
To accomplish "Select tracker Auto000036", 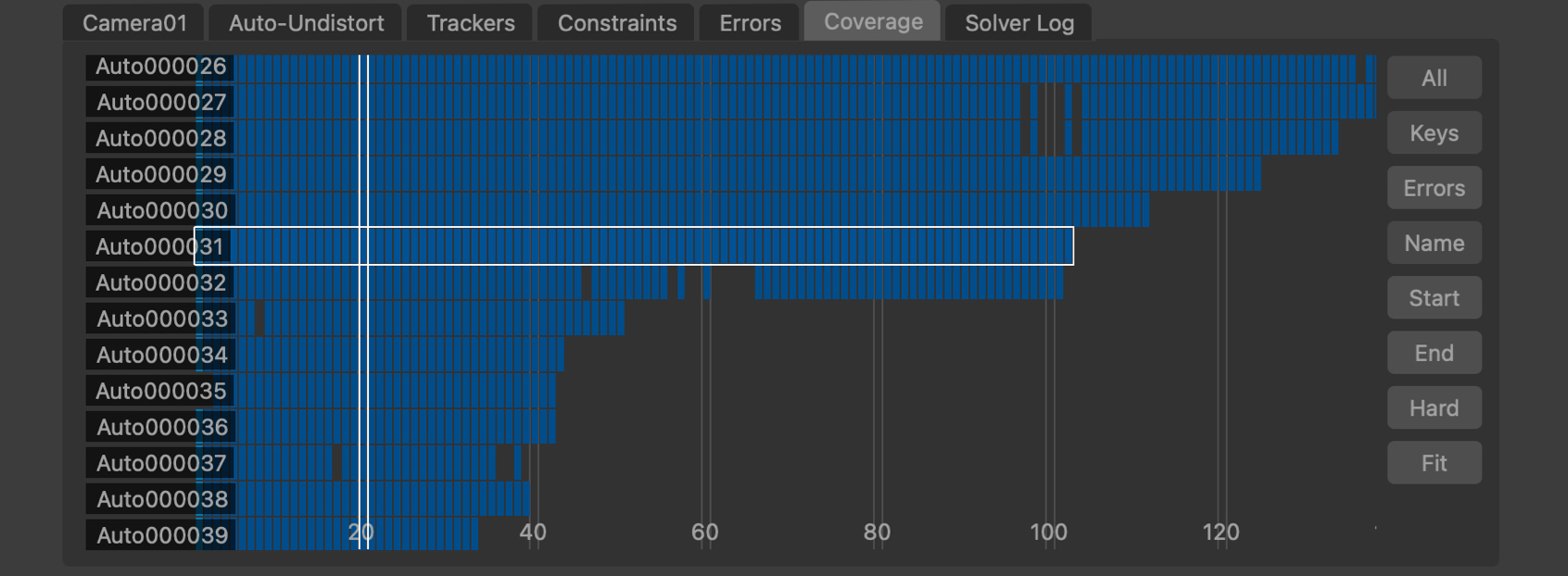I will 160,428.
